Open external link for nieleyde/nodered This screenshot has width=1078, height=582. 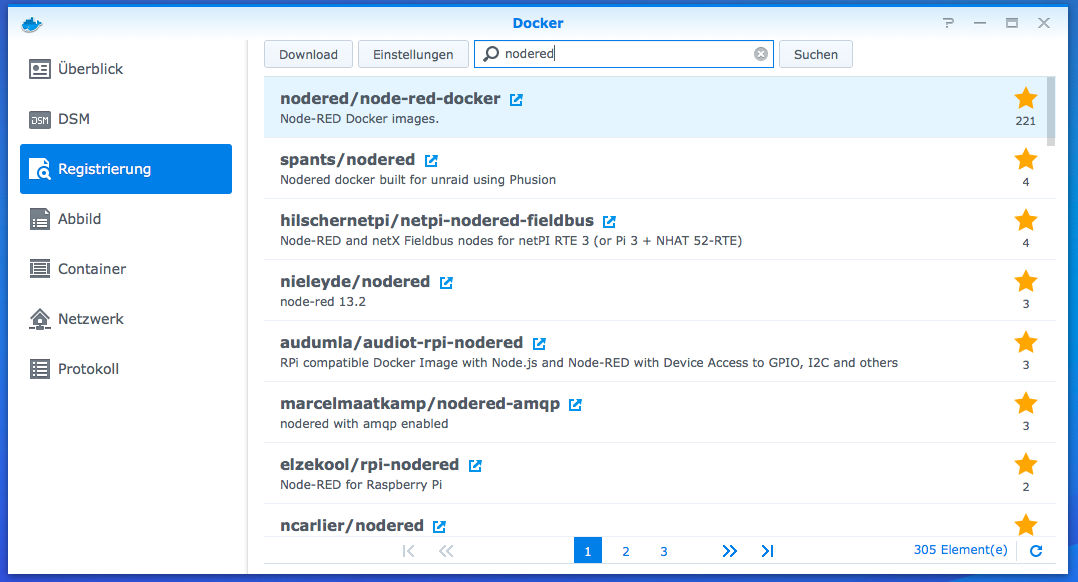pos(446,282)
